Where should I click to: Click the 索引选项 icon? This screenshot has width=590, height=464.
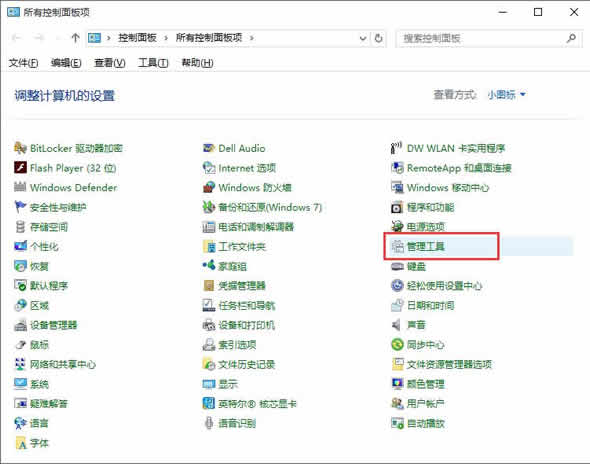point(209,344)
